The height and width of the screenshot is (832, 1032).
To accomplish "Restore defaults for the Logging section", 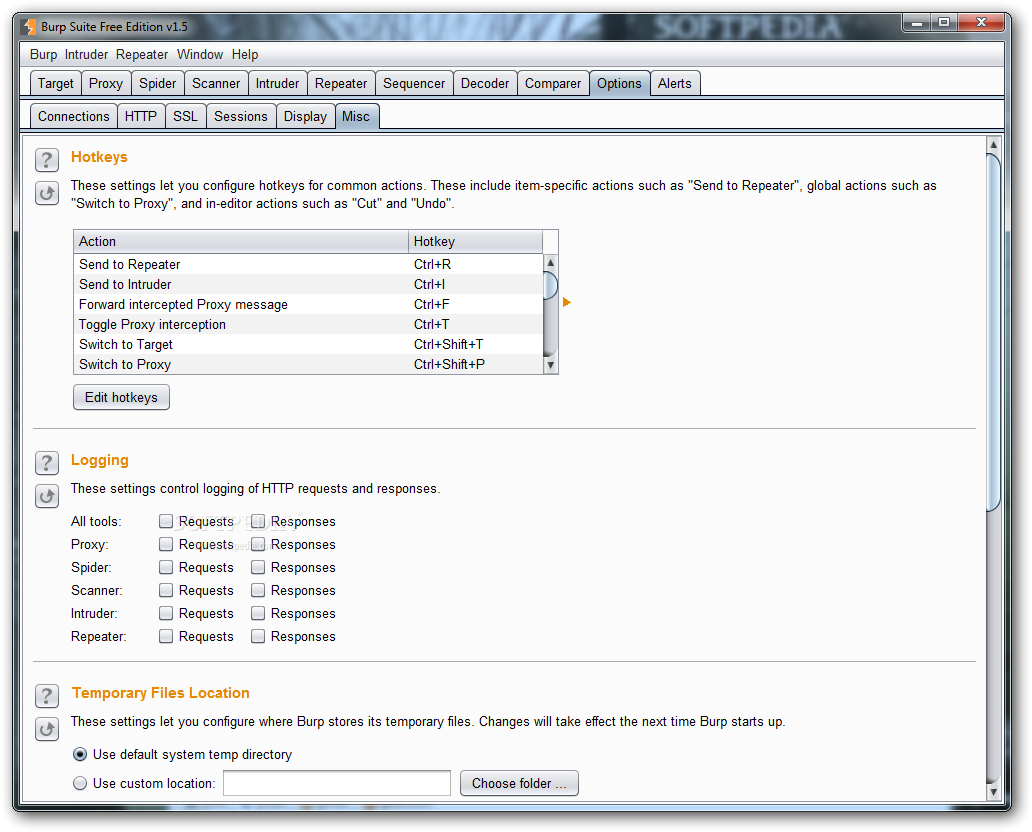I will tap(47, 496).
